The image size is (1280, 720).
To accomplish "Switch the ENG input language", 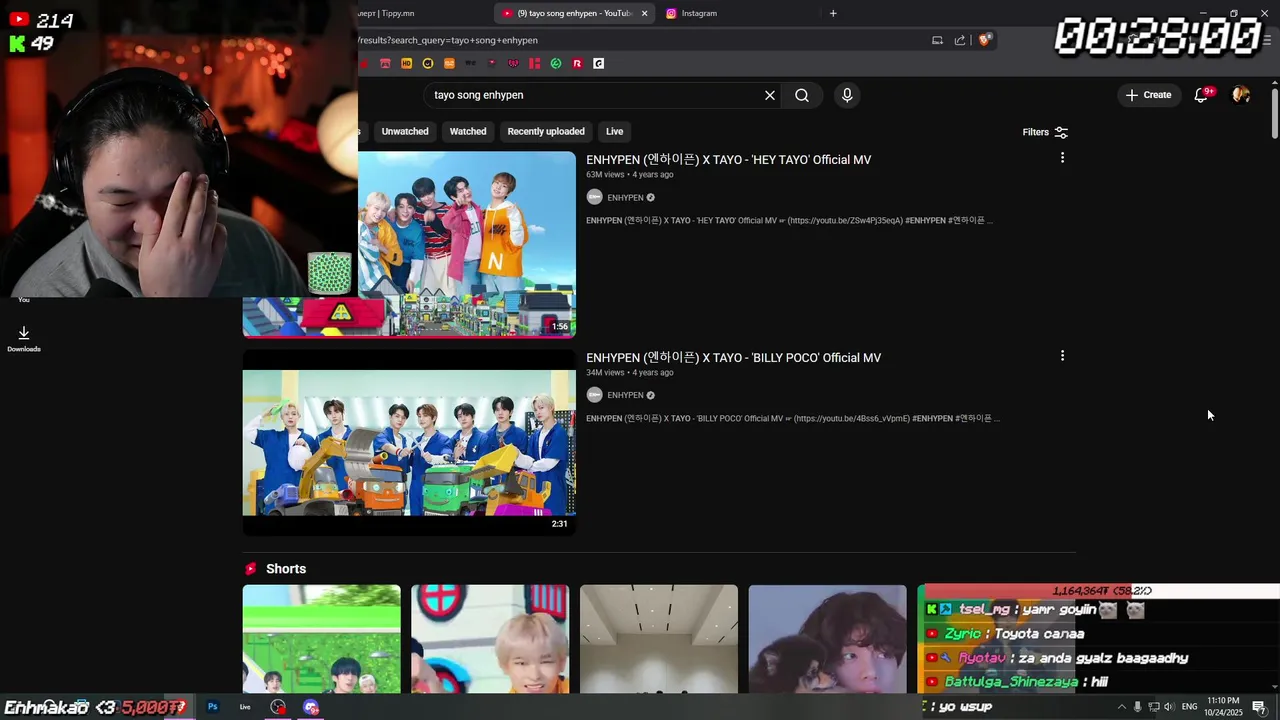I will coord(1189,707).
